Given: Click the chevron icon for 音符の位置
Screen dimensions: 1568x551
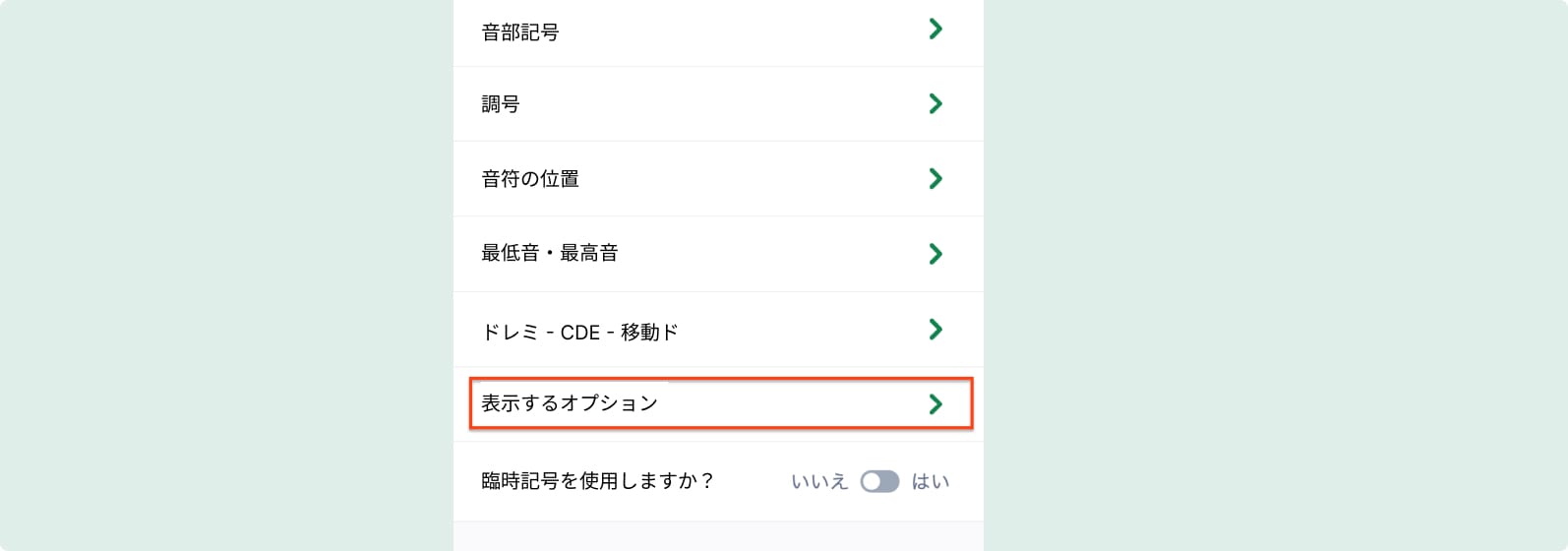Looking at the screenshot, I should point(935,178).
